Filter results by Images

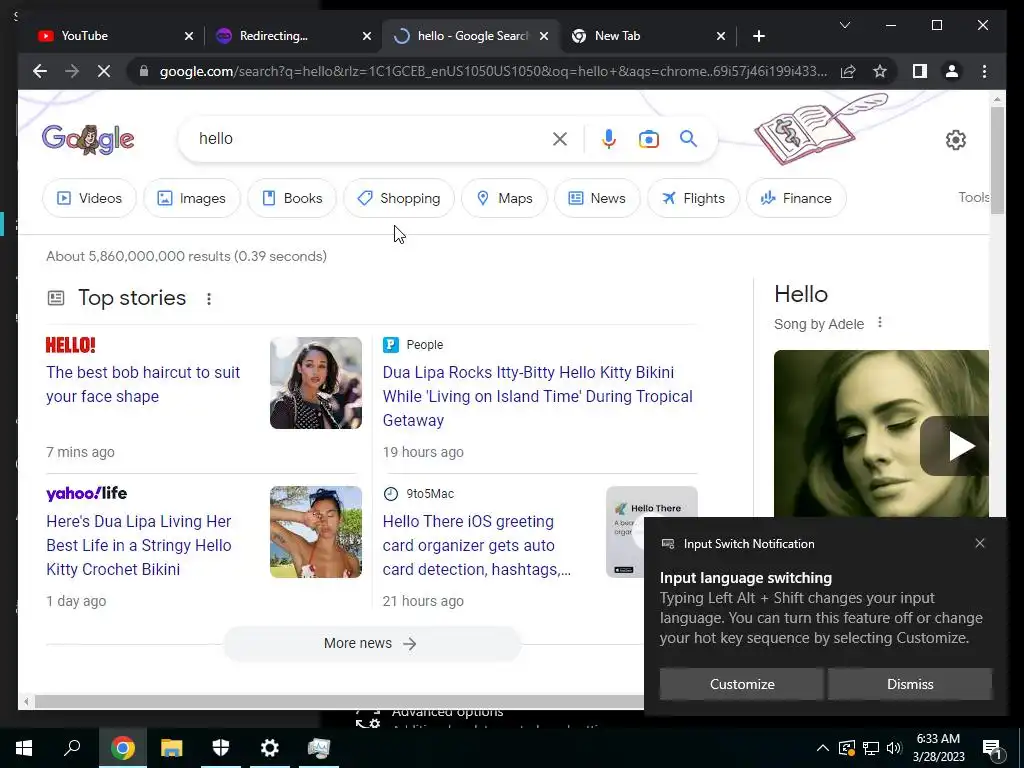192,198
